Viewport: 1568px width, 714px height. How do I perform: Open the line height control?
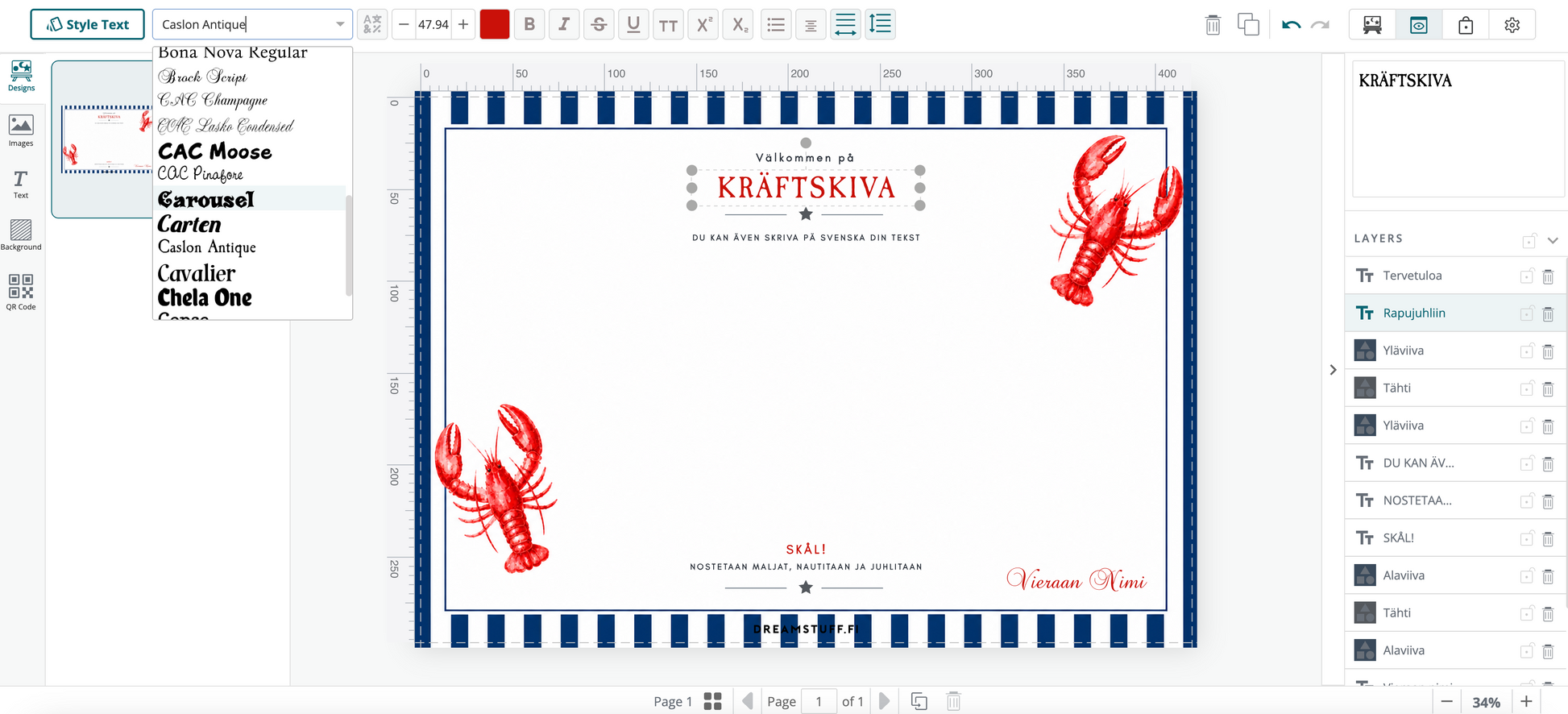coord(881,24)
